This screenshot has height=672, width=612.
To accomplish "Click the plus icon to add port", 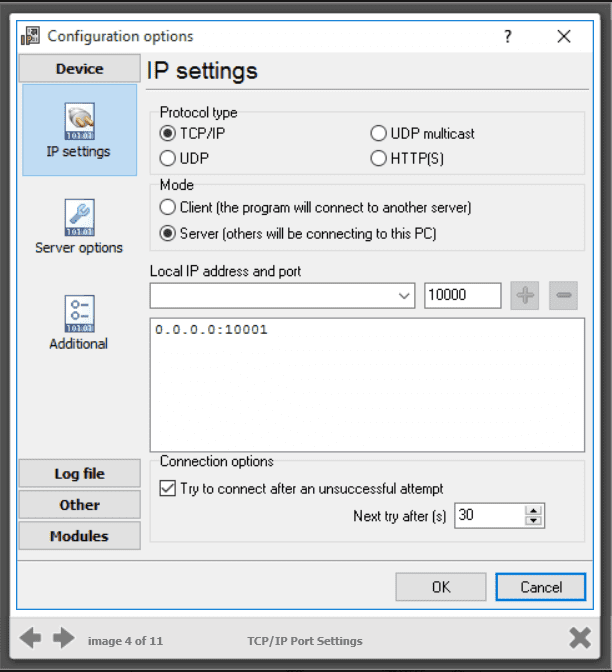I will point(525,295).
